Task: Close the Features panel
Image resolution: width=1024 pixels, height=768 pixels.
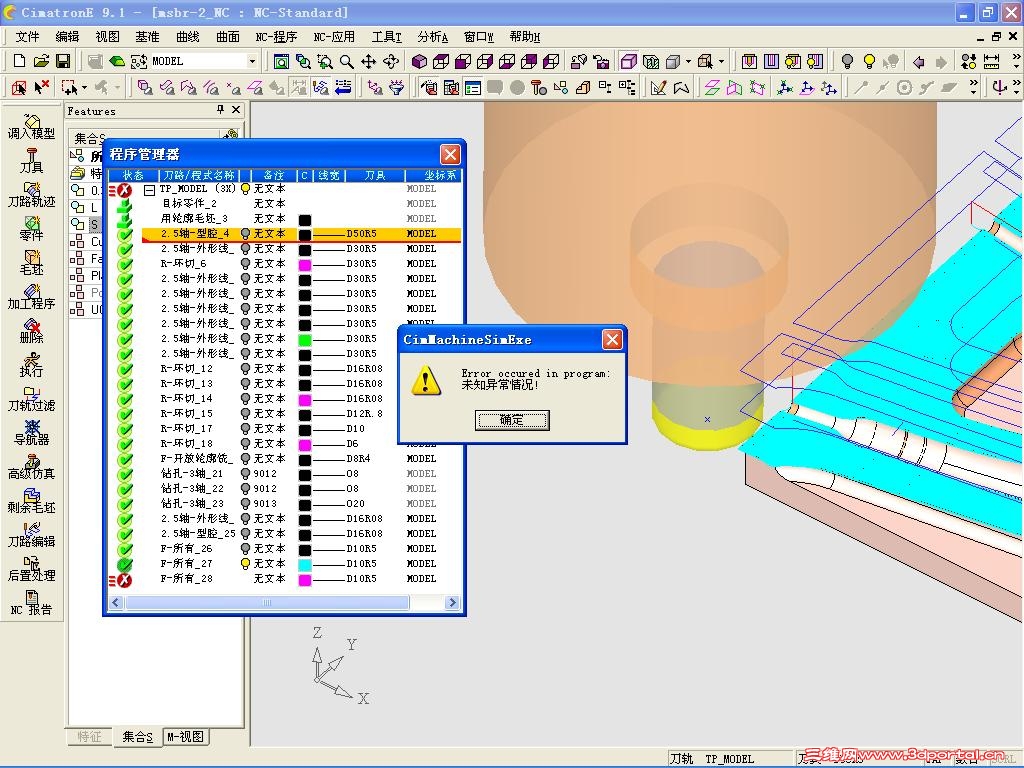Action: pos(236,110)
